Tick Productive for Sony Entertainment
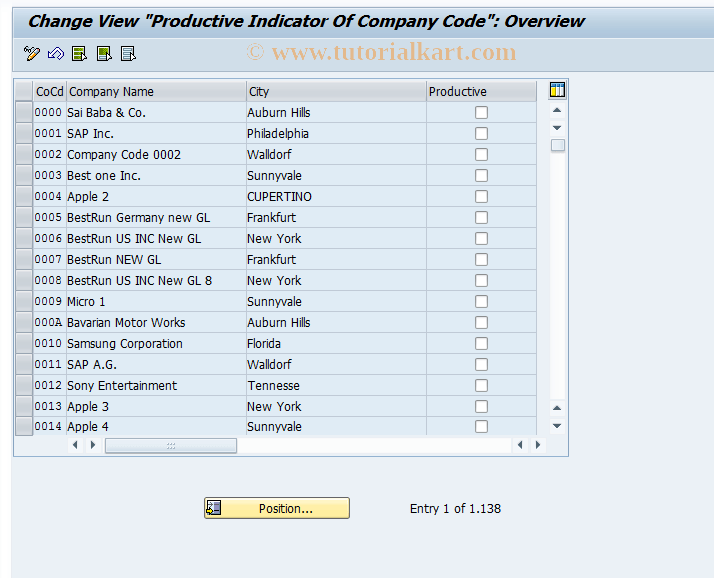This screenshot has width=714, height=578. (x=481, y=385)
